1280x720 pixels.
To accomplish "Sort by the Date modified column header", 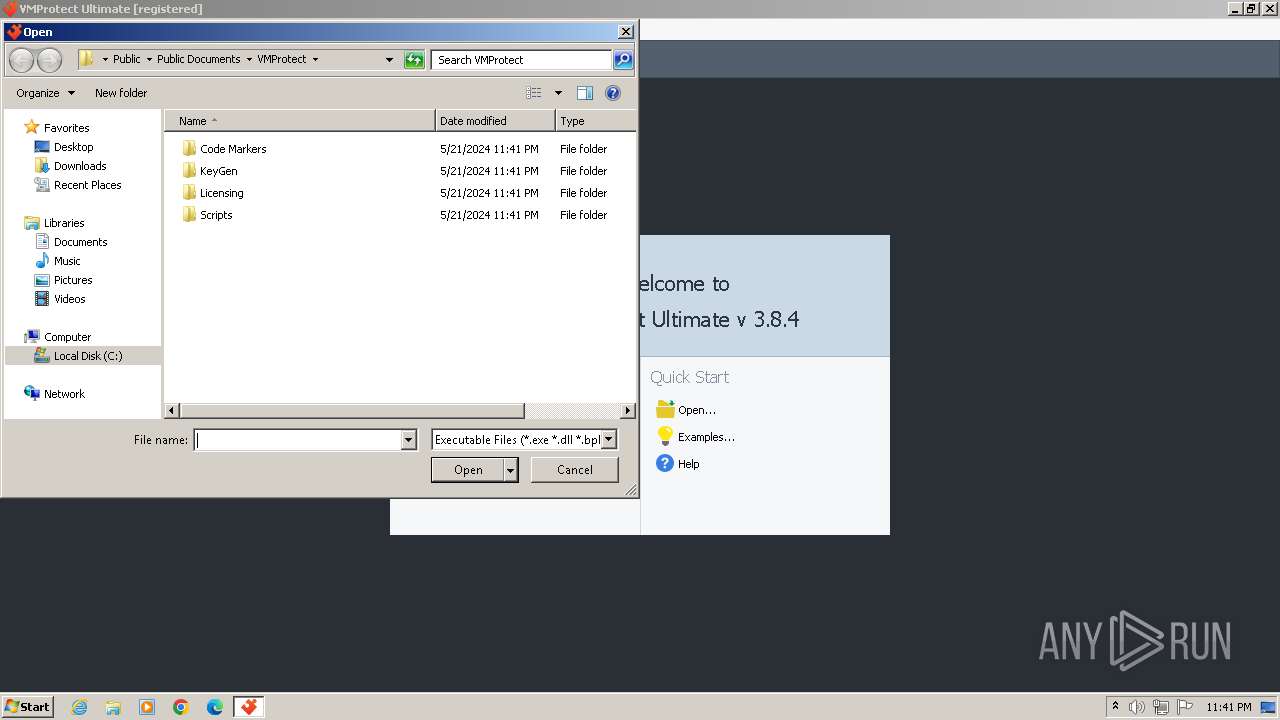I will tap(495, 121).
